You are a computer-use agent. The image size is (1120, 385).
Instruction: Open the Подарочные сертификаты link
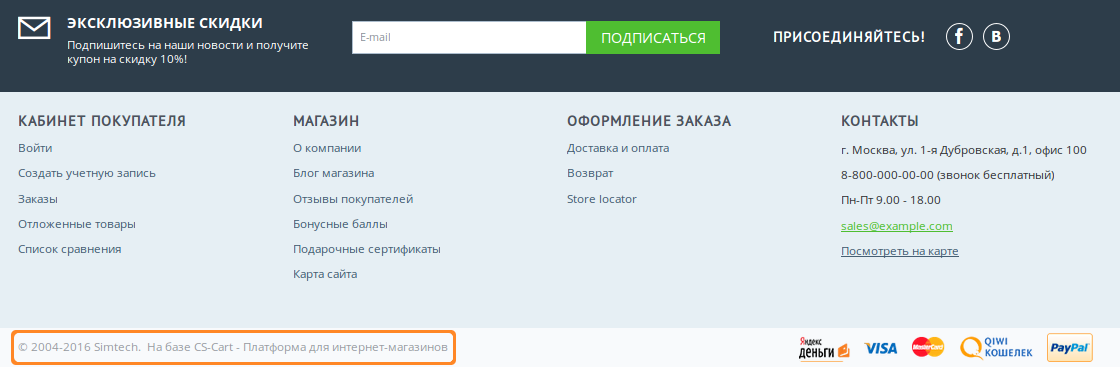click(x=366, y=249)
